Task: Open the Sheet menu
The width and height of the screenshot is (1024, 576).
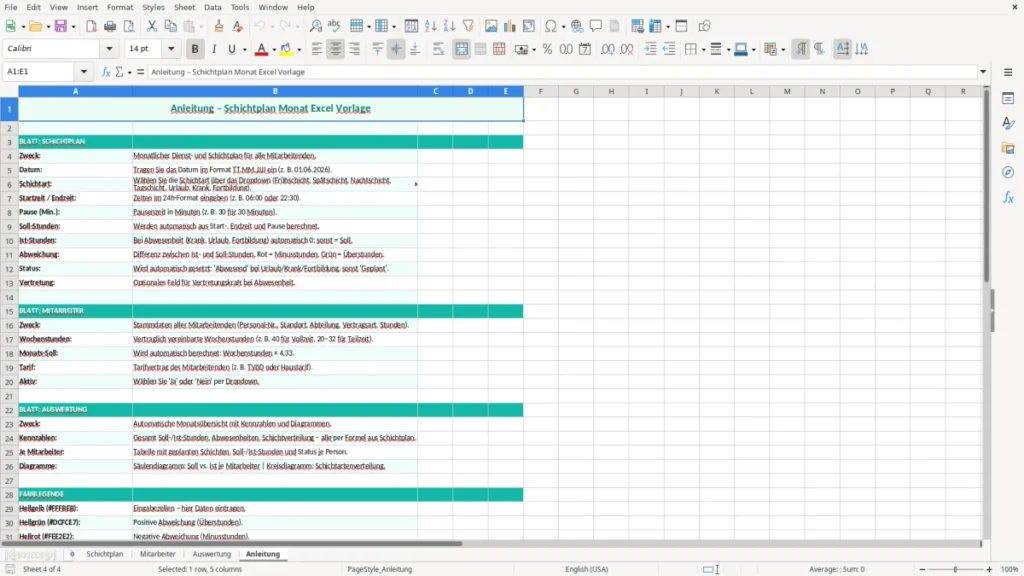Action: [184, 7]
